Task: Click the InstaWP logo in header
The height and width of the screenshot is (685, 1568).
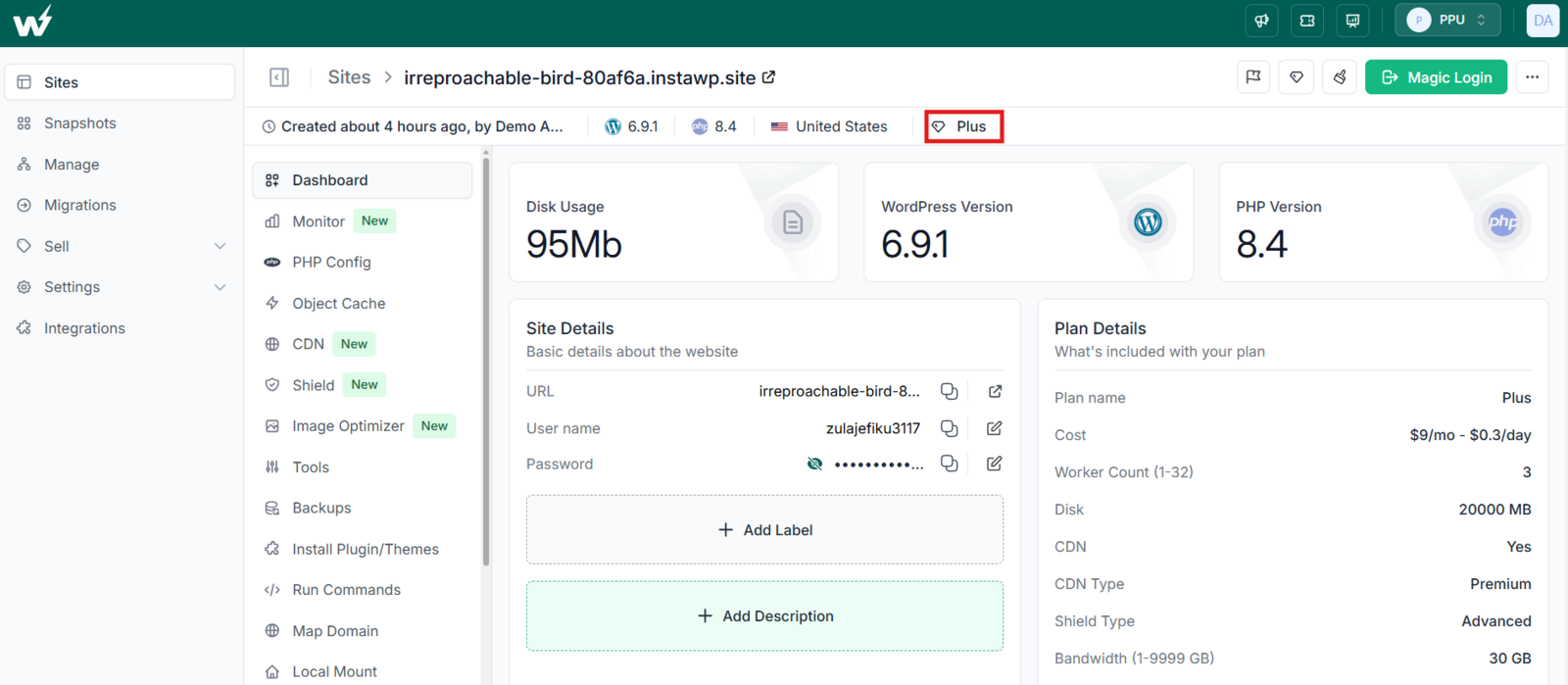Action: [32, 21]
